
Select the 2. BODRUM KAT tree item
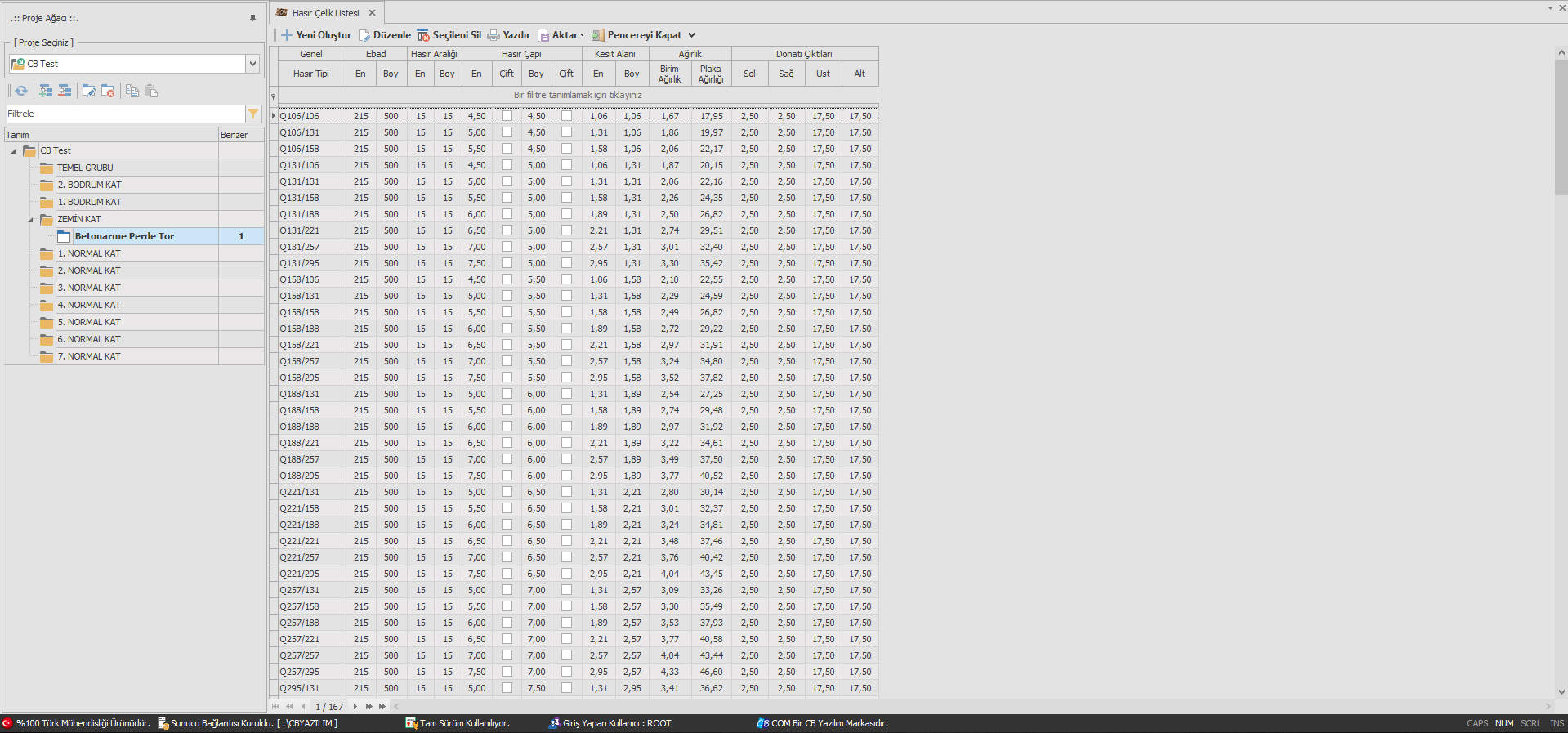tap(89, 185)
